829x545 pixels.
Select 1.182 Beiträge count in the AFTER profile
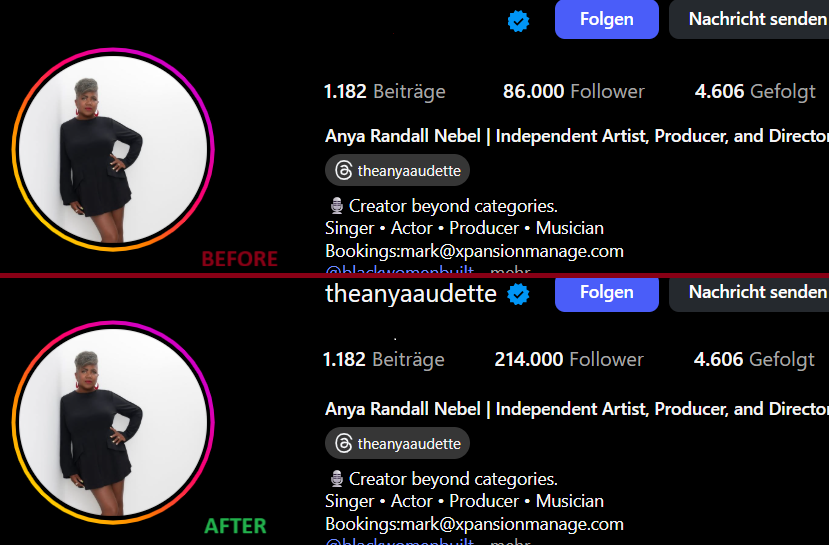pos(384,359)
